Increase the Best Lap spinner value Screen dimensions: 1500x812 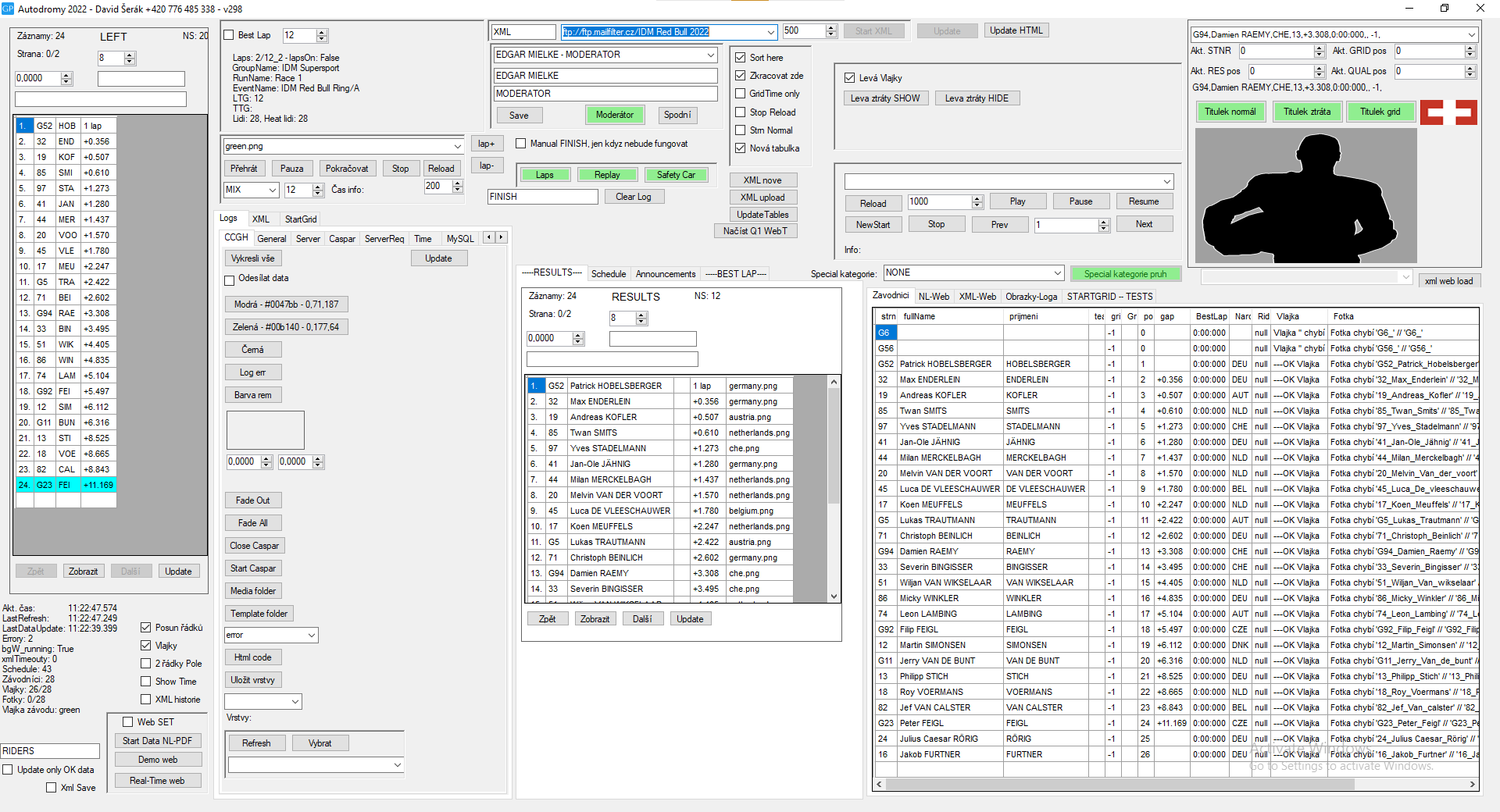(x=322, y=32)
